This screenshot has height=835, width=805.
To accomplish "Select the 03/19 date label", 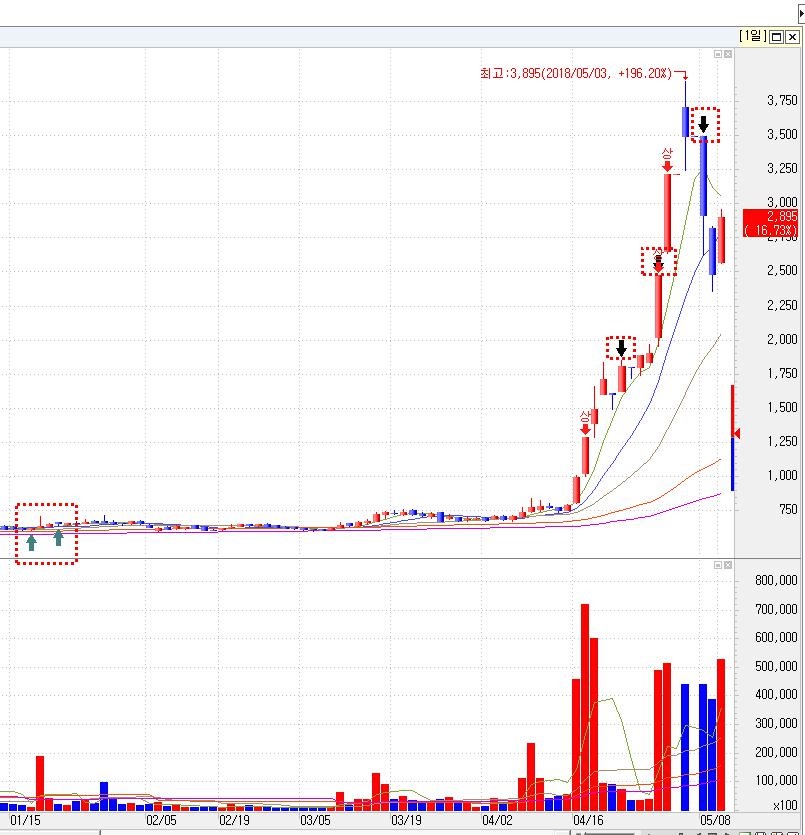I will point(406,820).
